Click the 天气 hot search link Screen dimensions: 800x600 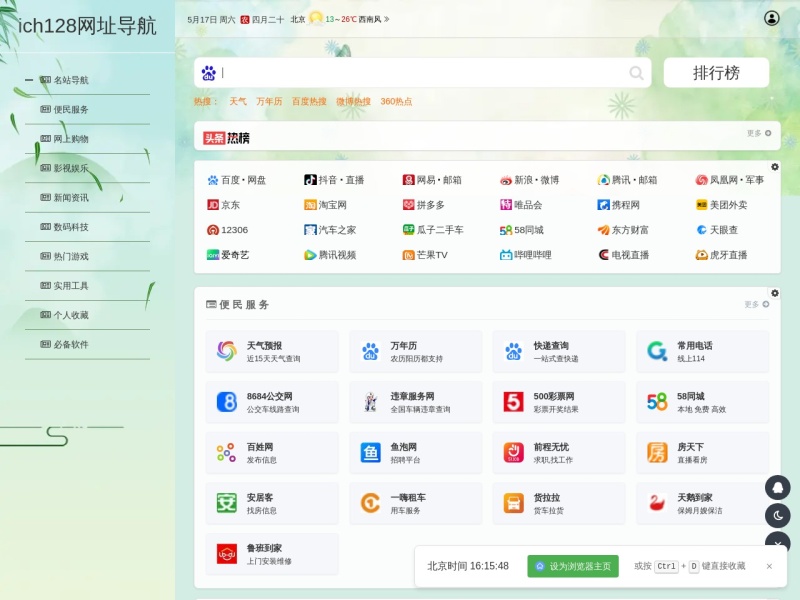tap(238, 102)
